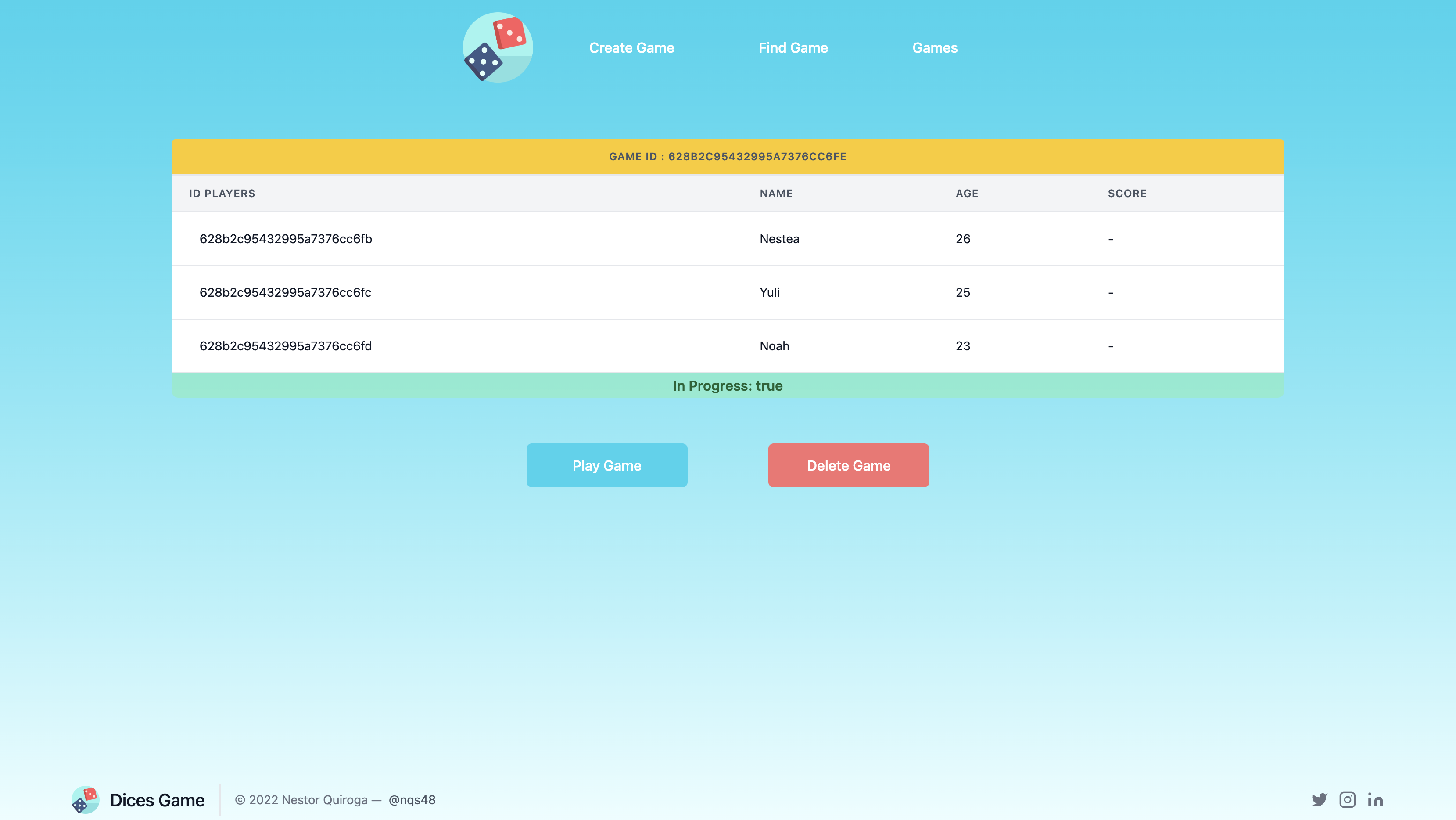Open the Twitter icon in the footer
The width and height of the screenshot is (1456, 820).
pos(1319,800)
